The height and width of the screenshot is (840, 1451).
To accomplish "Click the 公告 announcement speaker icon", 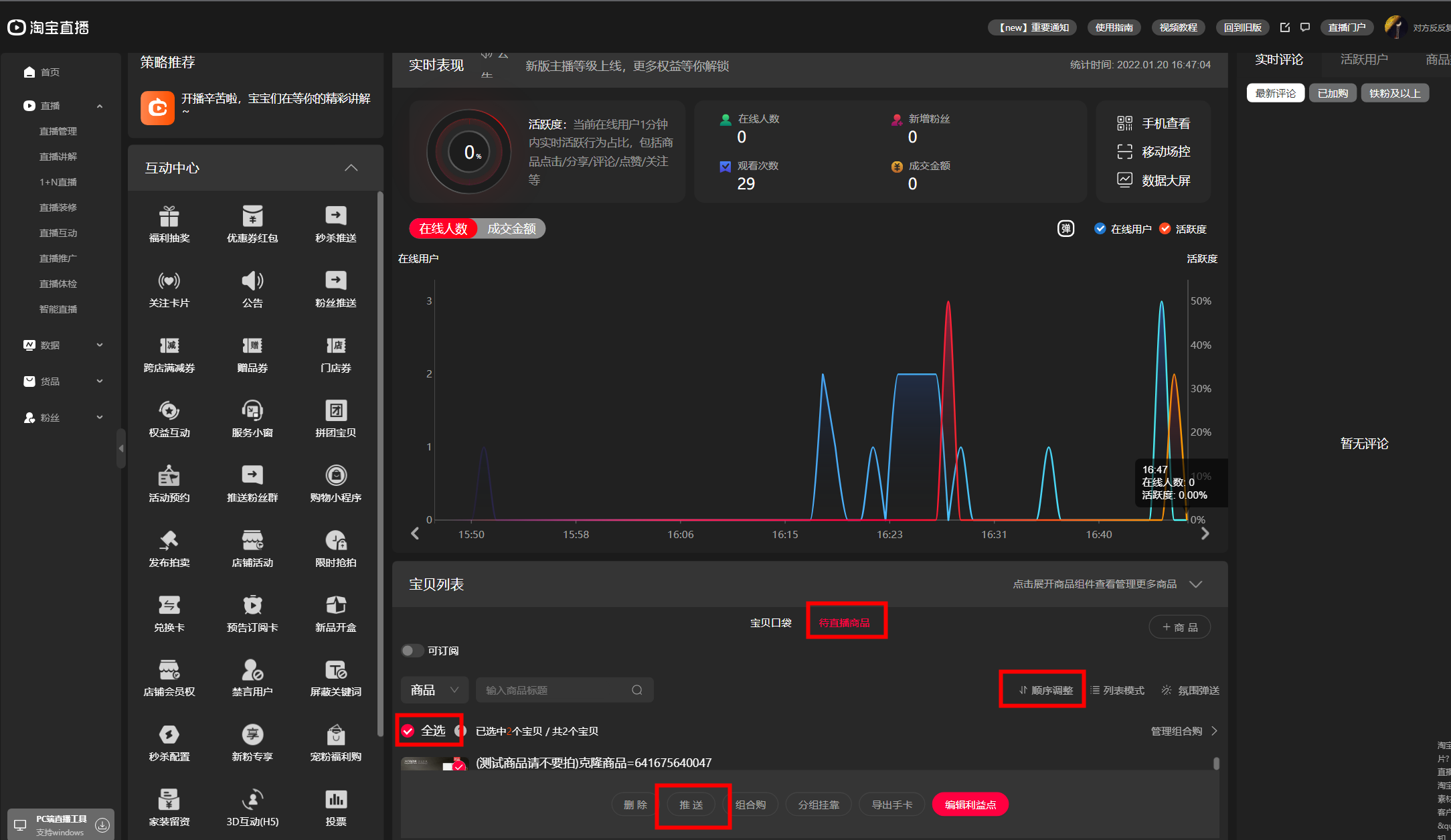I will coord(252,281).
